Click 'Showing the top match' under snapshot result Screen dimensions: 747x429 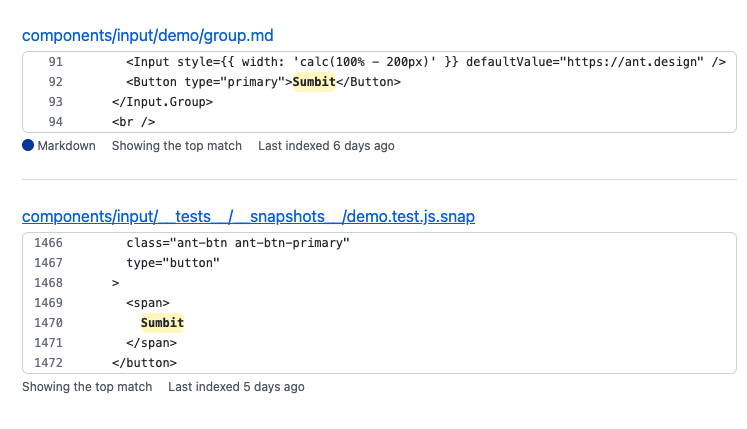(87, 387)
